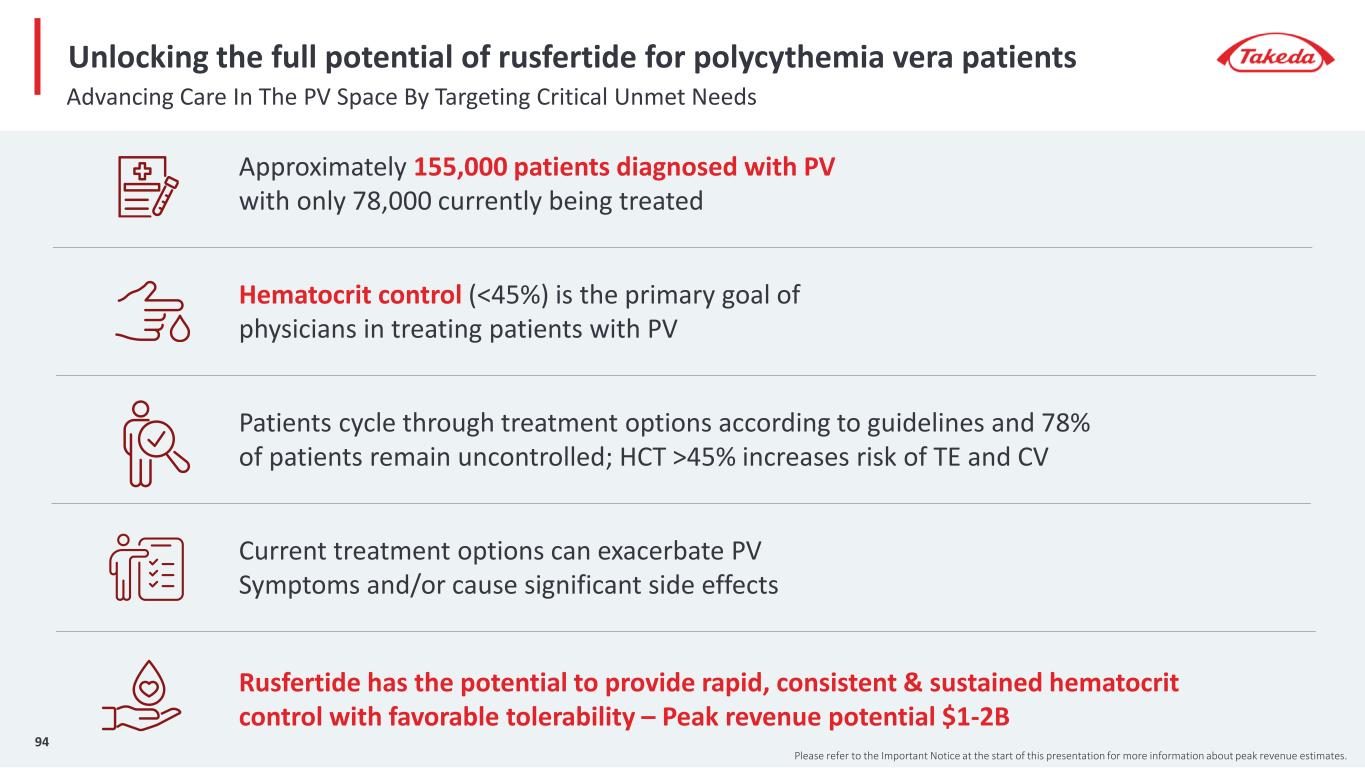The height and width of the screenshot is (768, 1365).
Task: Select the hand with blood drop icon
Action: tap(152, 312)
